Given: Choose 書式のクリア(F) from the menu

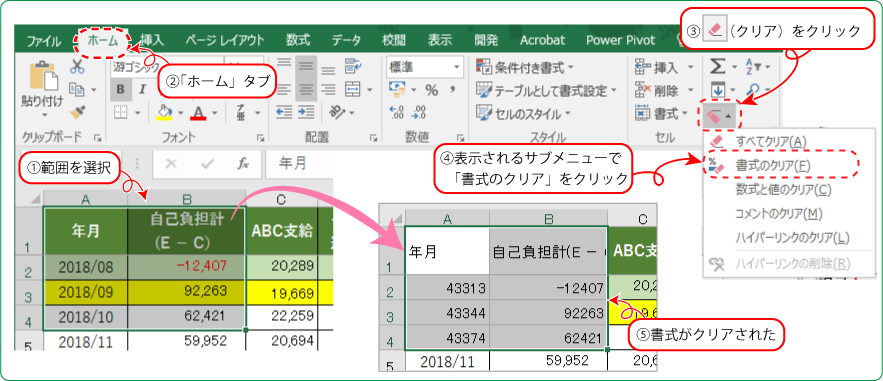Looking at the screenshot, I should [x=790, y=165].
